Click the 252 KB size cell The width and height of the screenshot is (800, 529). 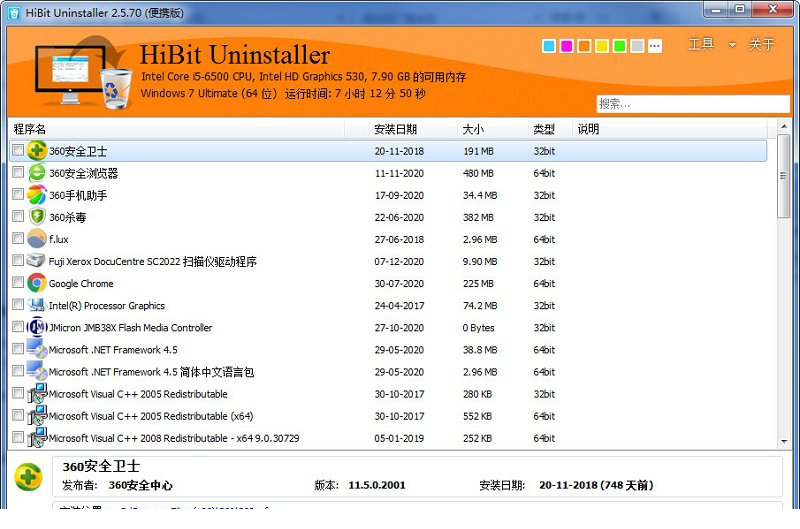478,438
